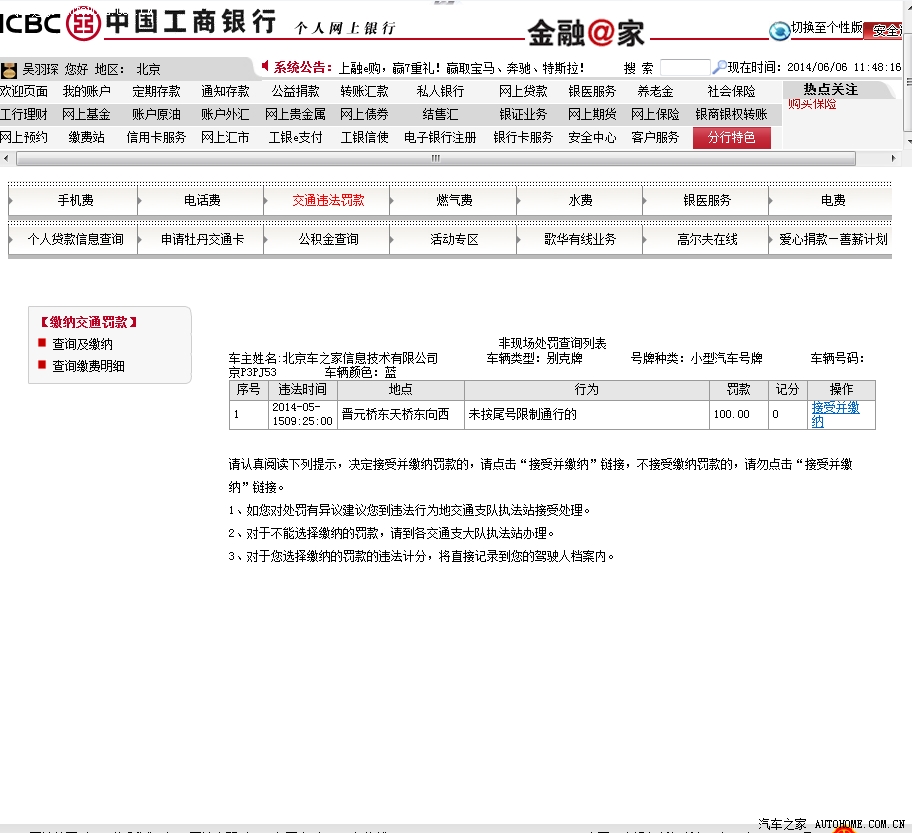The height and width of the screenshot is (833, 912).
Task: Open 私人银行 menu
Action: pyautogui.click(x=440, y=91)
